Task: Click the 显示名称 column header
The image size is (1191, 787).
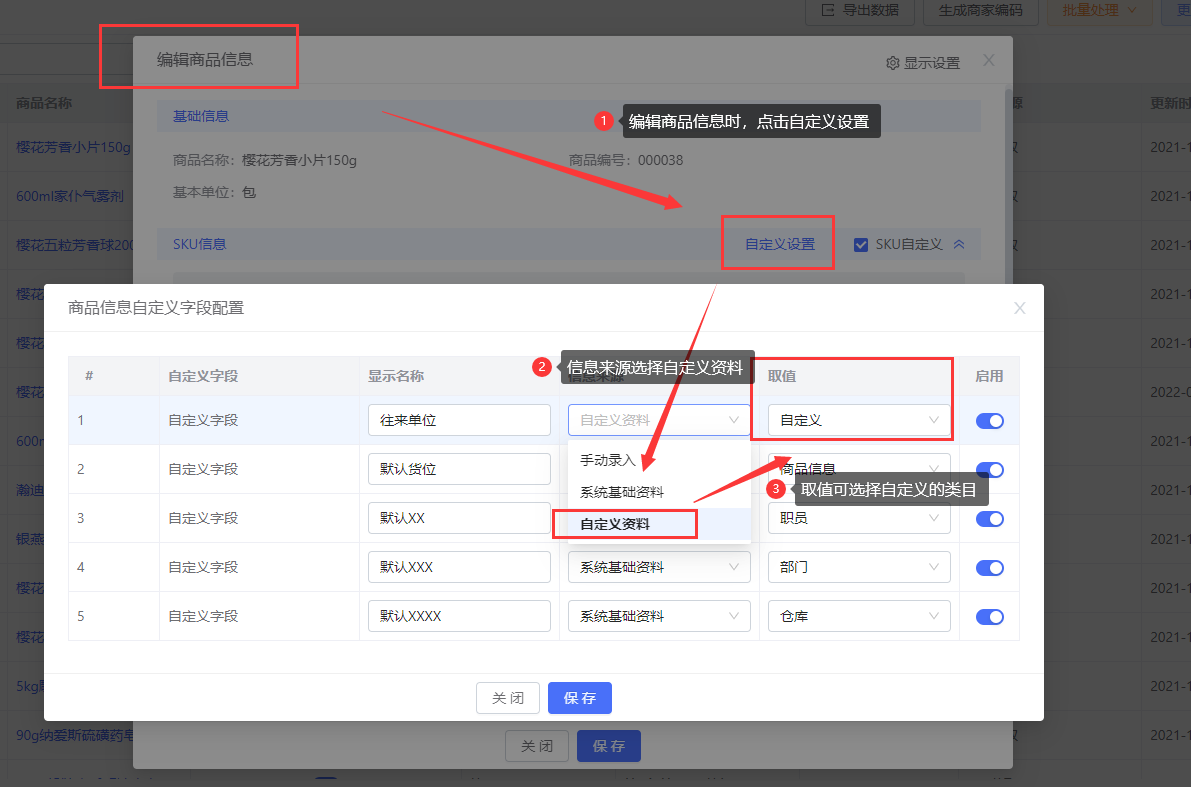Action: (396, 376)
